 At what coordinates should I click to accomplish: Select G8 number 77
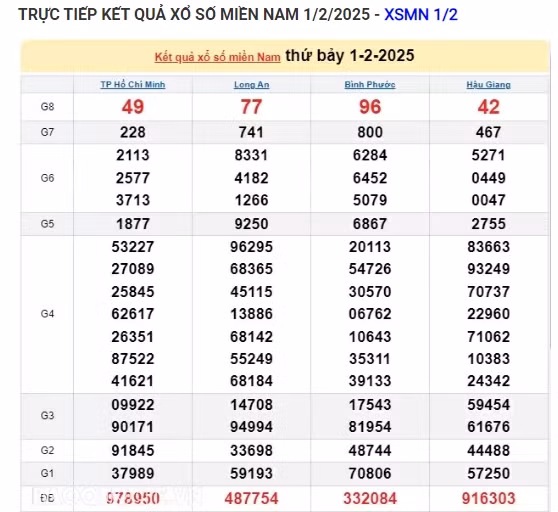pyautogui.click(x=252, y=107)
